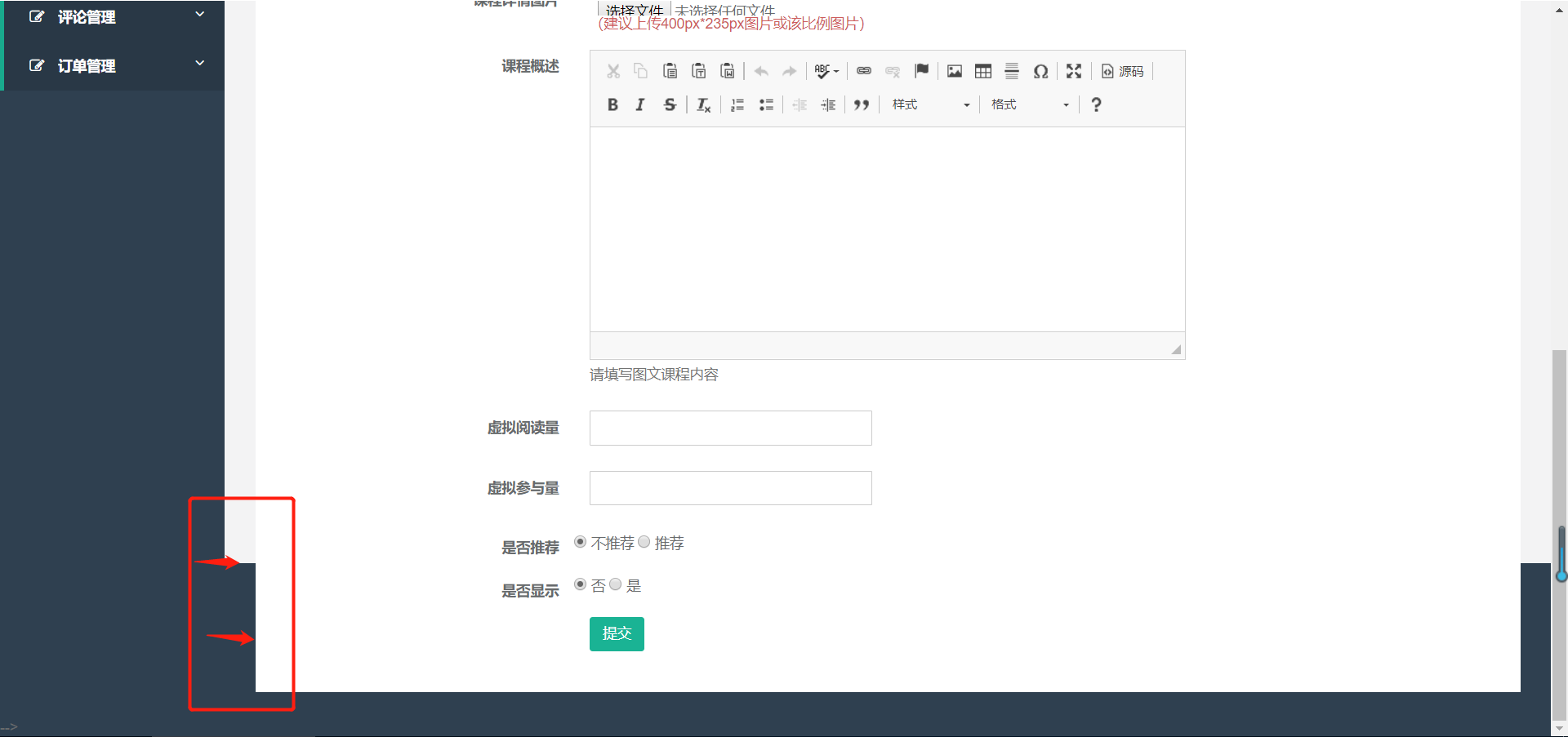This screenshot has height=737, width=1568.
Task: Click the Paste icon in editor toolbar
Action: tap(670, 71)
